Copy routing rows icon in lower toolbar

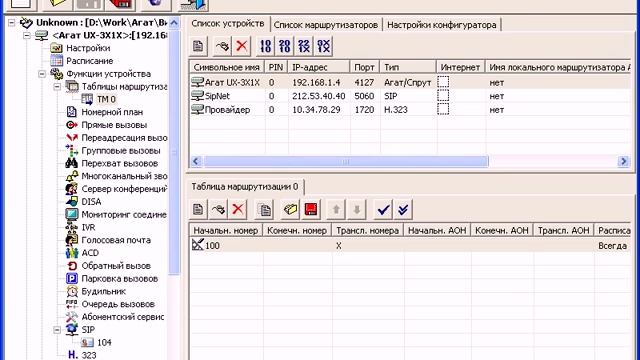click(264, 209)
